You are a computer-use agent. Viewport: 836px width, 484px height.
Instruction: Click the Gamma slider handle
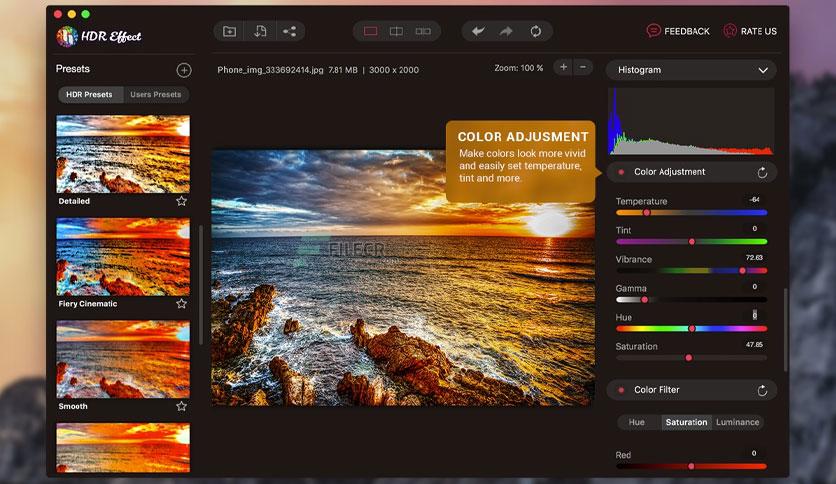pyautogui.click(x=644, y=300)
